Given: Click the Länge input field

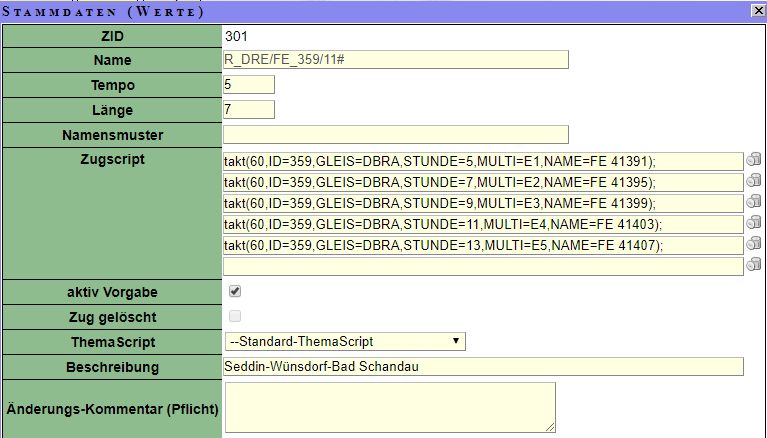Looking at the screenshot, I should pos(248,109).
